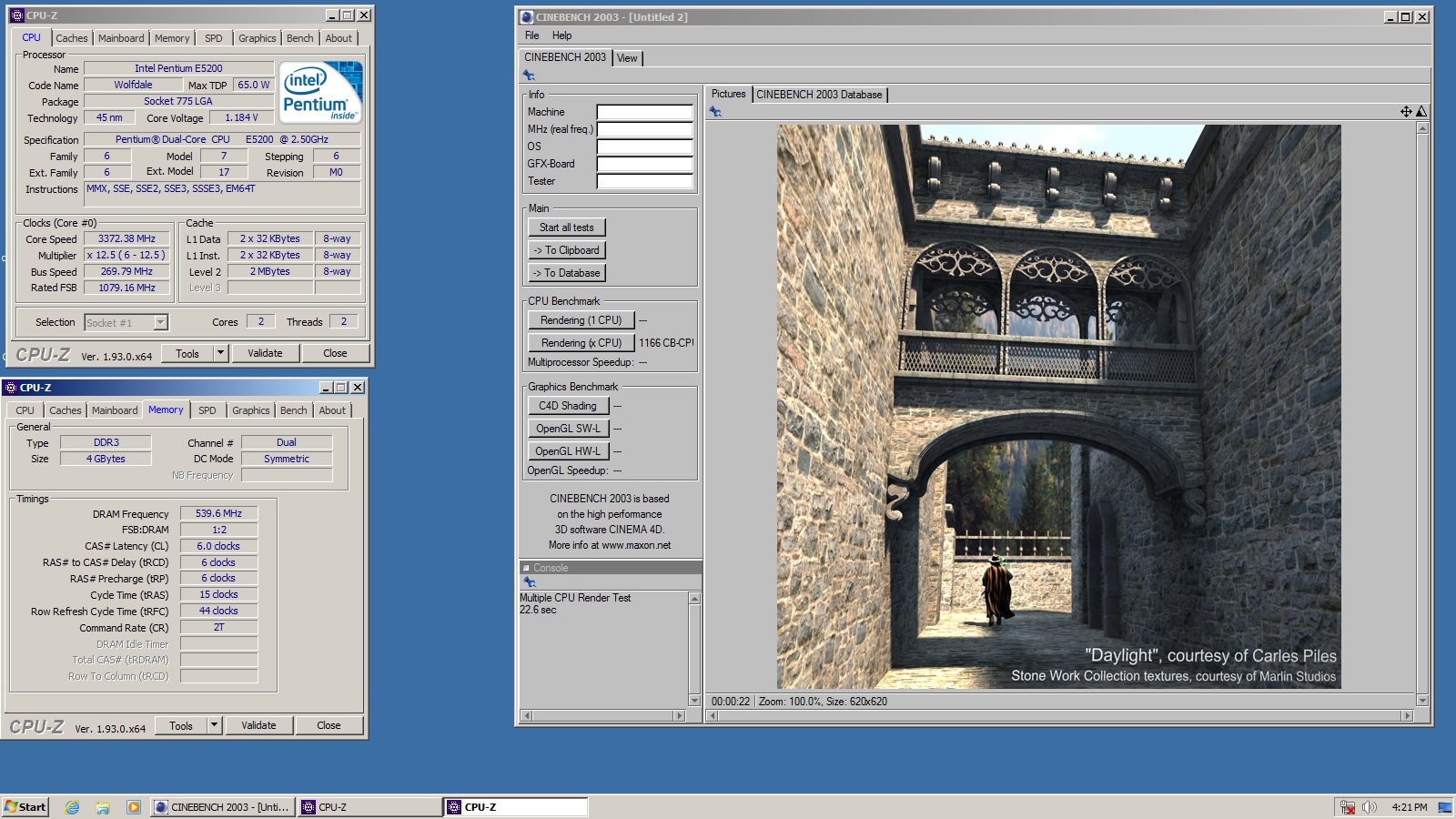Open the Help menu in CINEBENCH
Image resolution: width=1456 pixels, height=819 pixels.
[562, 35]
